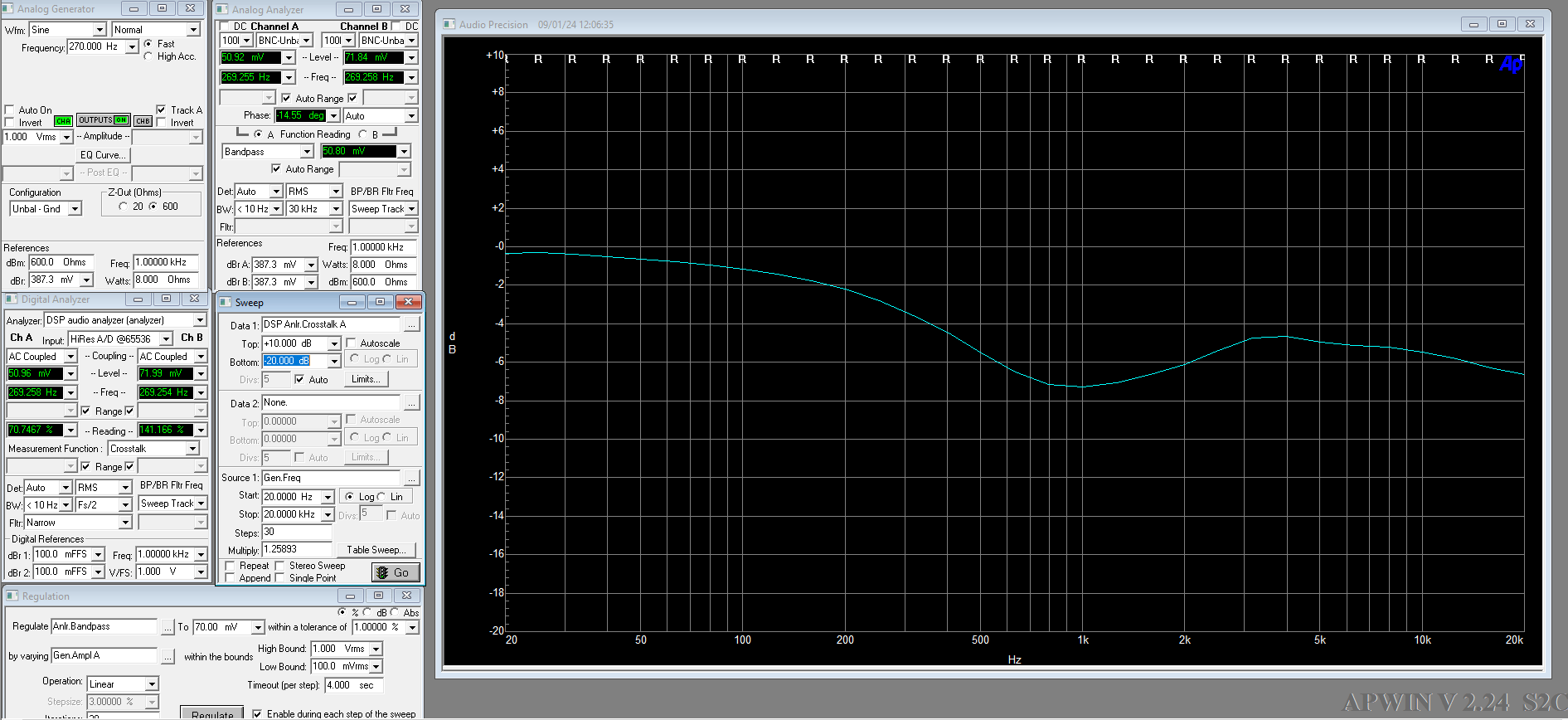Open the Wfm Sine waveform dropdown
This screenshot has width=1568, height=720.
point(100,30)
